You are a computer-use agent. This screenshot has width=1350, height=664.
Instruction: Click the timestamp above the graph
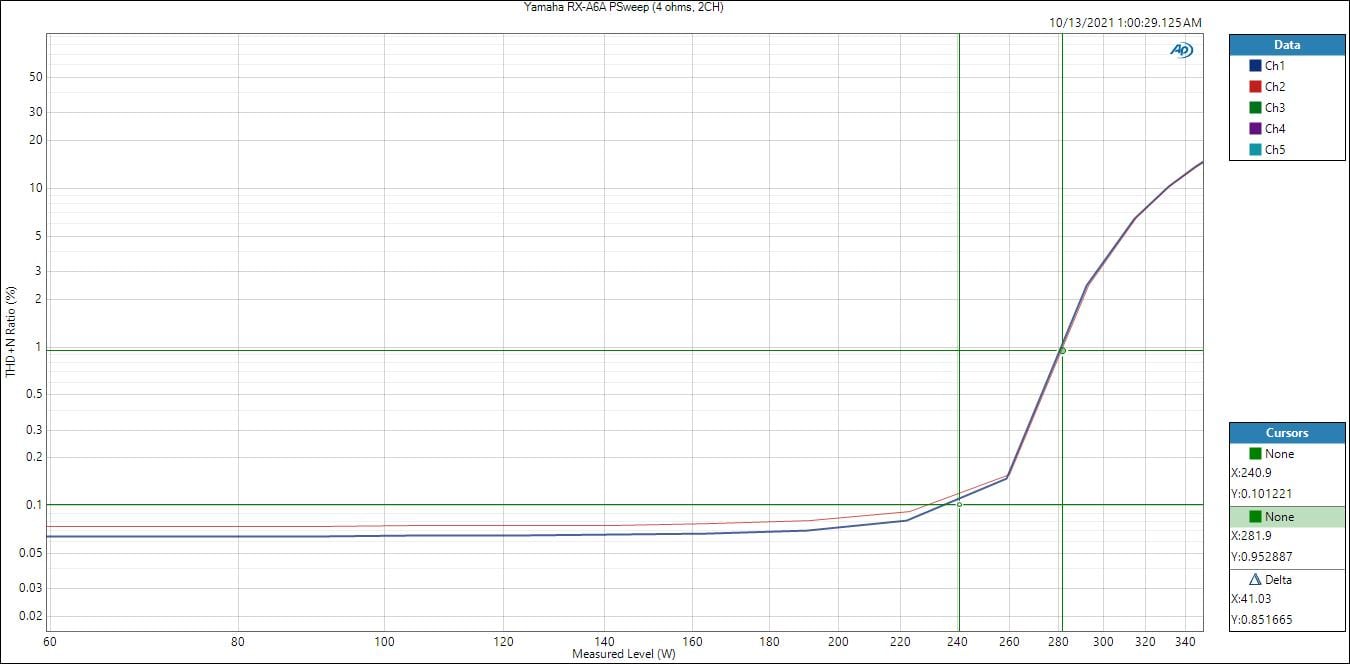(x=1125, y=22)
